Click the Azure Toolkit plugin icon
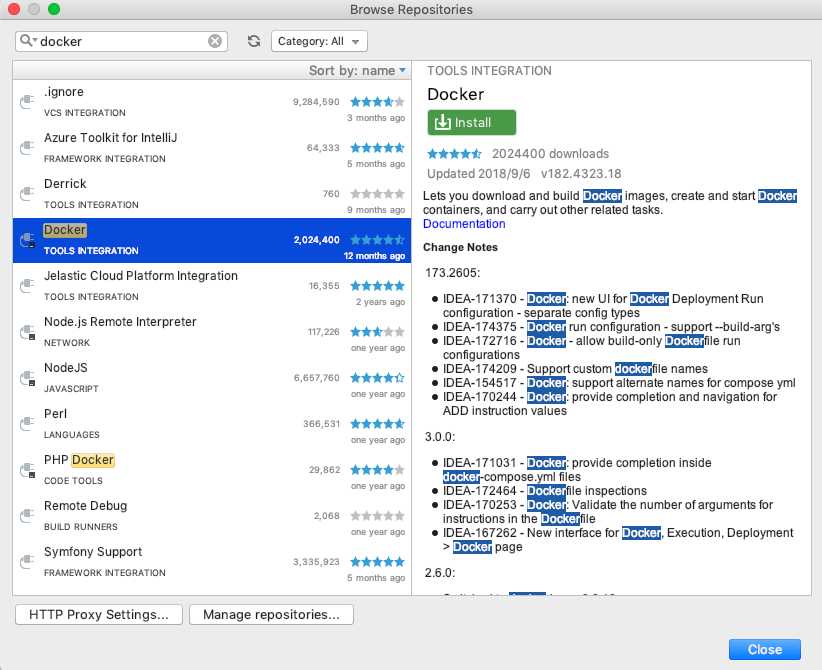Viewport: 822px width, 670px height. point(27,148)
